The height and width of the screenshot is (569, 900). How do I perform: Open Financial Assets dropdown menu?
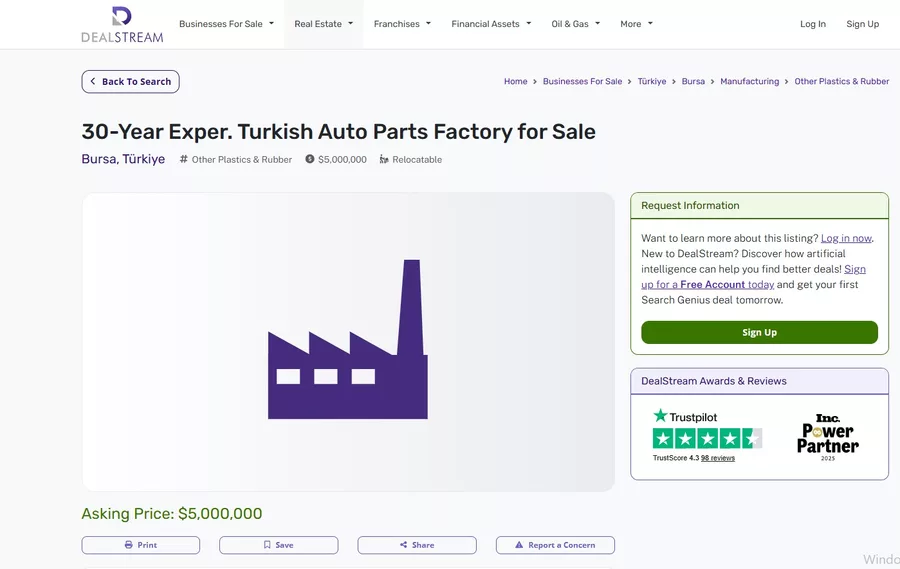pyautogui.click(x=491, y=24)
